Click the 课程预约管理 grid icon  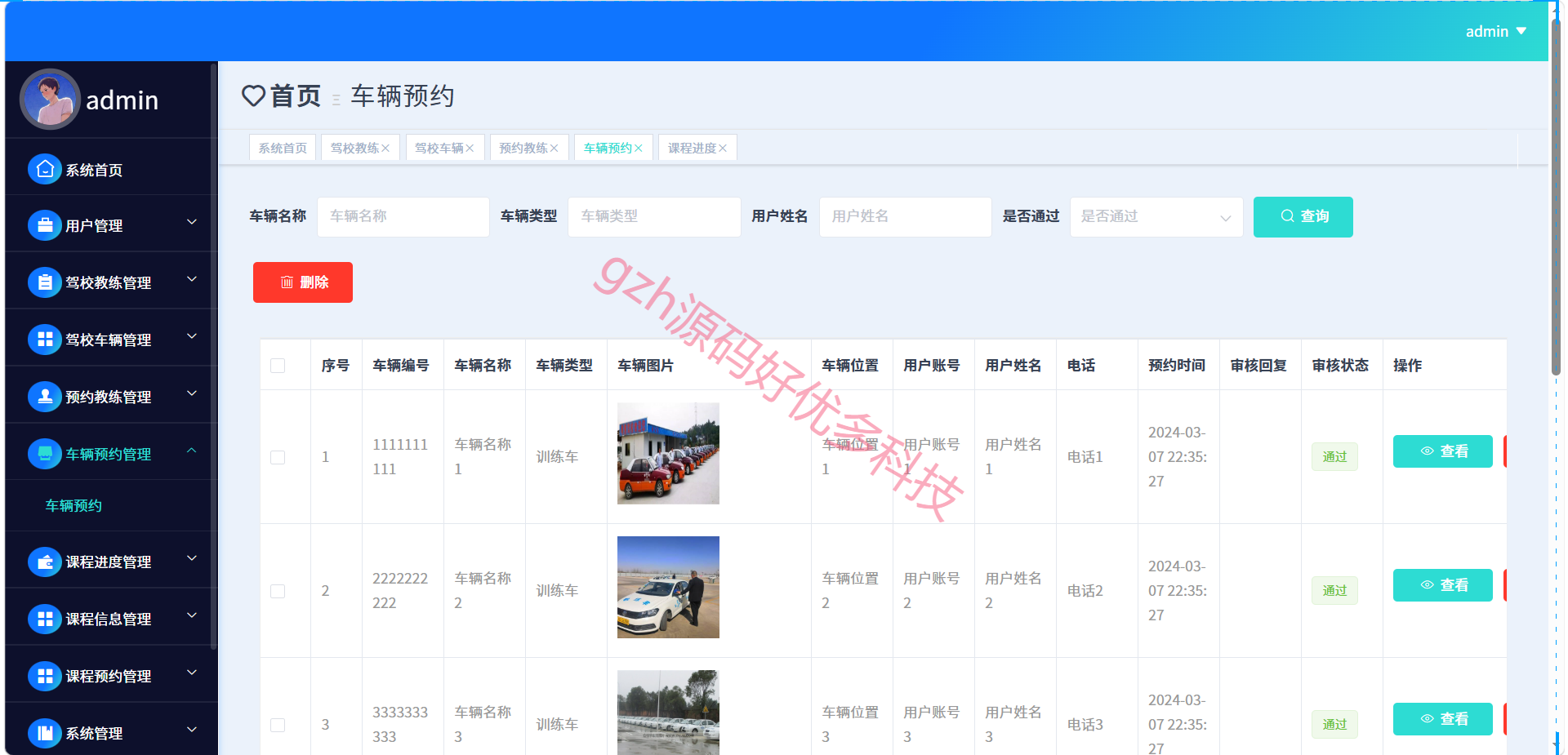[x=45, y=676]
